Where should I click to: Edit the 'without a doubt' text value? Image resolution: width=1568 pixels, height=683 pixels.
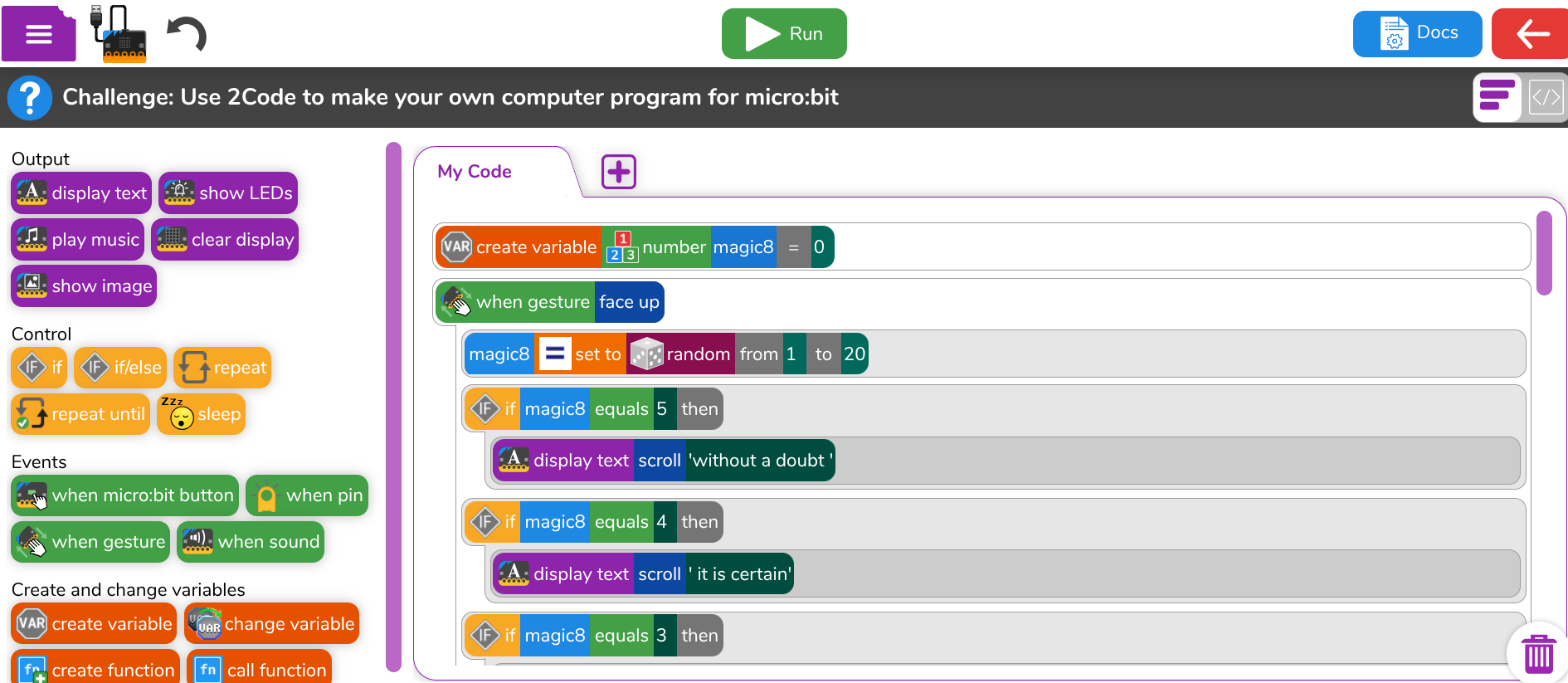tap(760, 461)
